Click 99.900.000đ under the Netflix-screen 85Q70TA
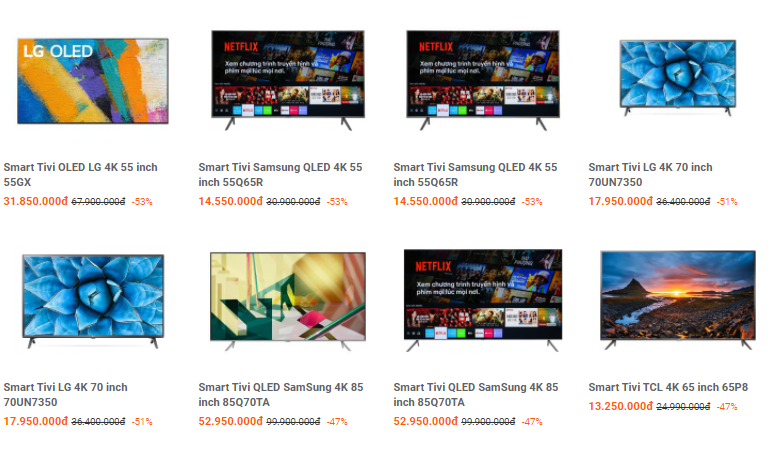This screenshot has width=768, height=463. click(x=488, y=422)
